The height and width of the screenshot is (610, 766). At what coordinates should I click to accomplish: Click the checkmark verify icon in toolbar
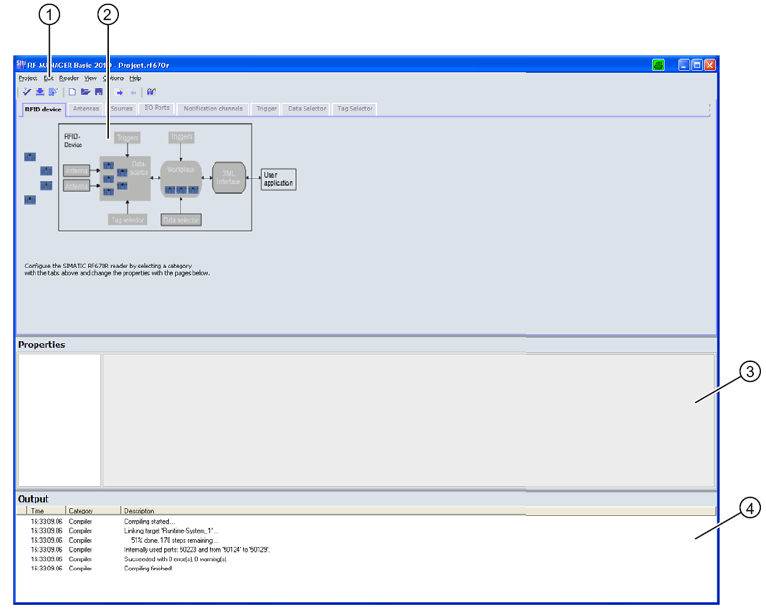[27, 92]
